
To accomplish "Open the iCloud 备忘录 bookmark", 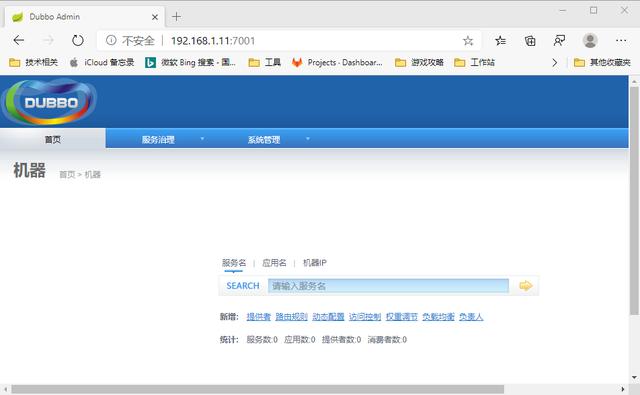I will pos(102,62).
